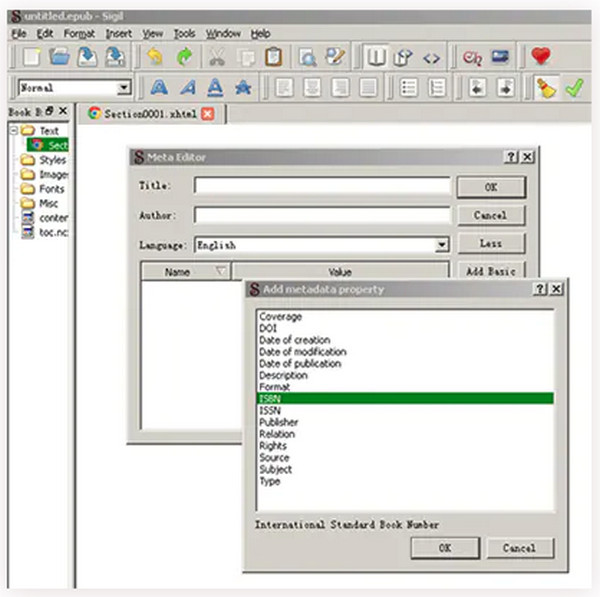Clean source with broom icon
The width and height of the screenshot is (600, 597).
point(546,87)
